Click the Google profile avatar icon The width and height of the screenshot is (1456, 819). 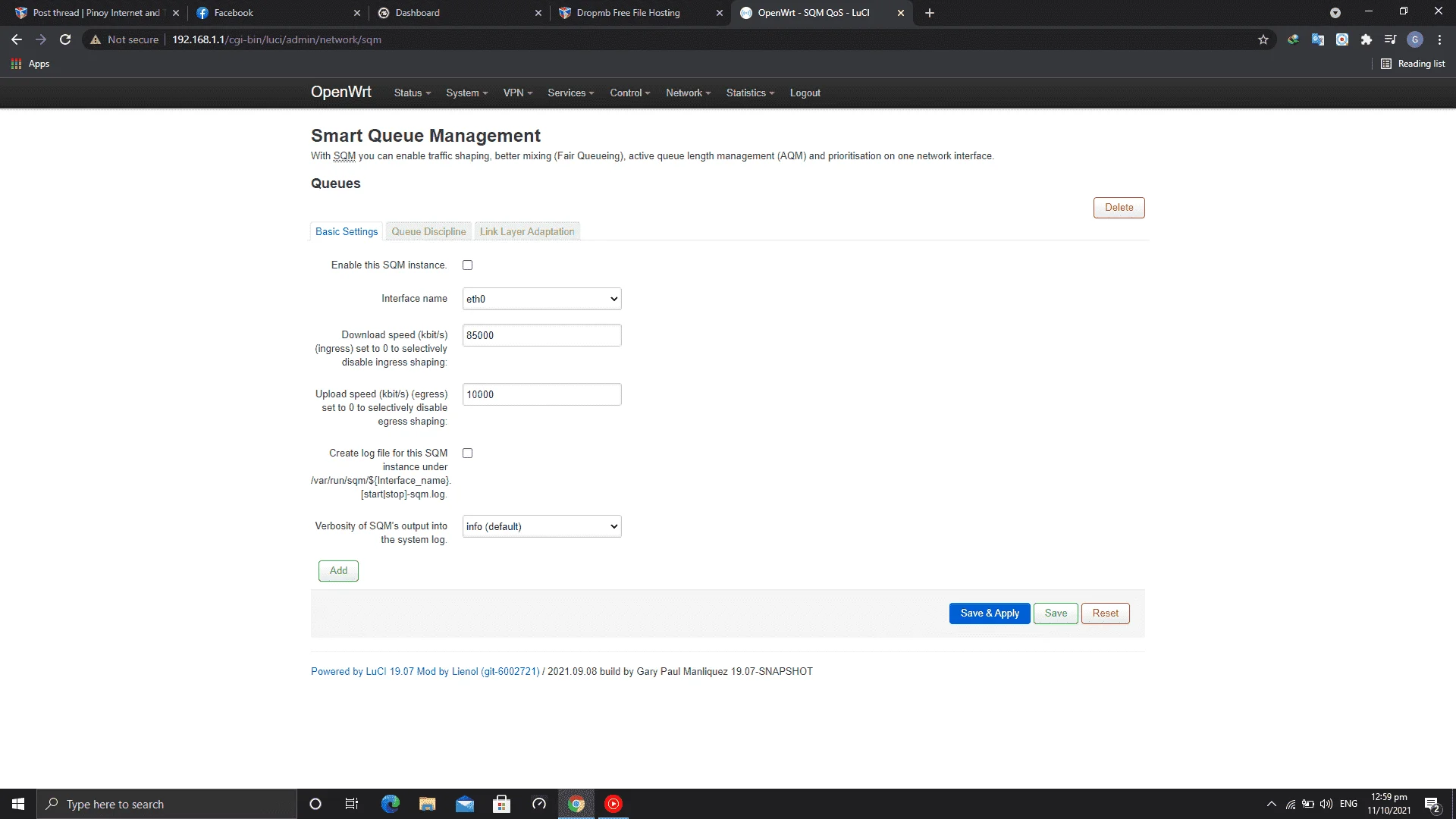(1415, 39)
